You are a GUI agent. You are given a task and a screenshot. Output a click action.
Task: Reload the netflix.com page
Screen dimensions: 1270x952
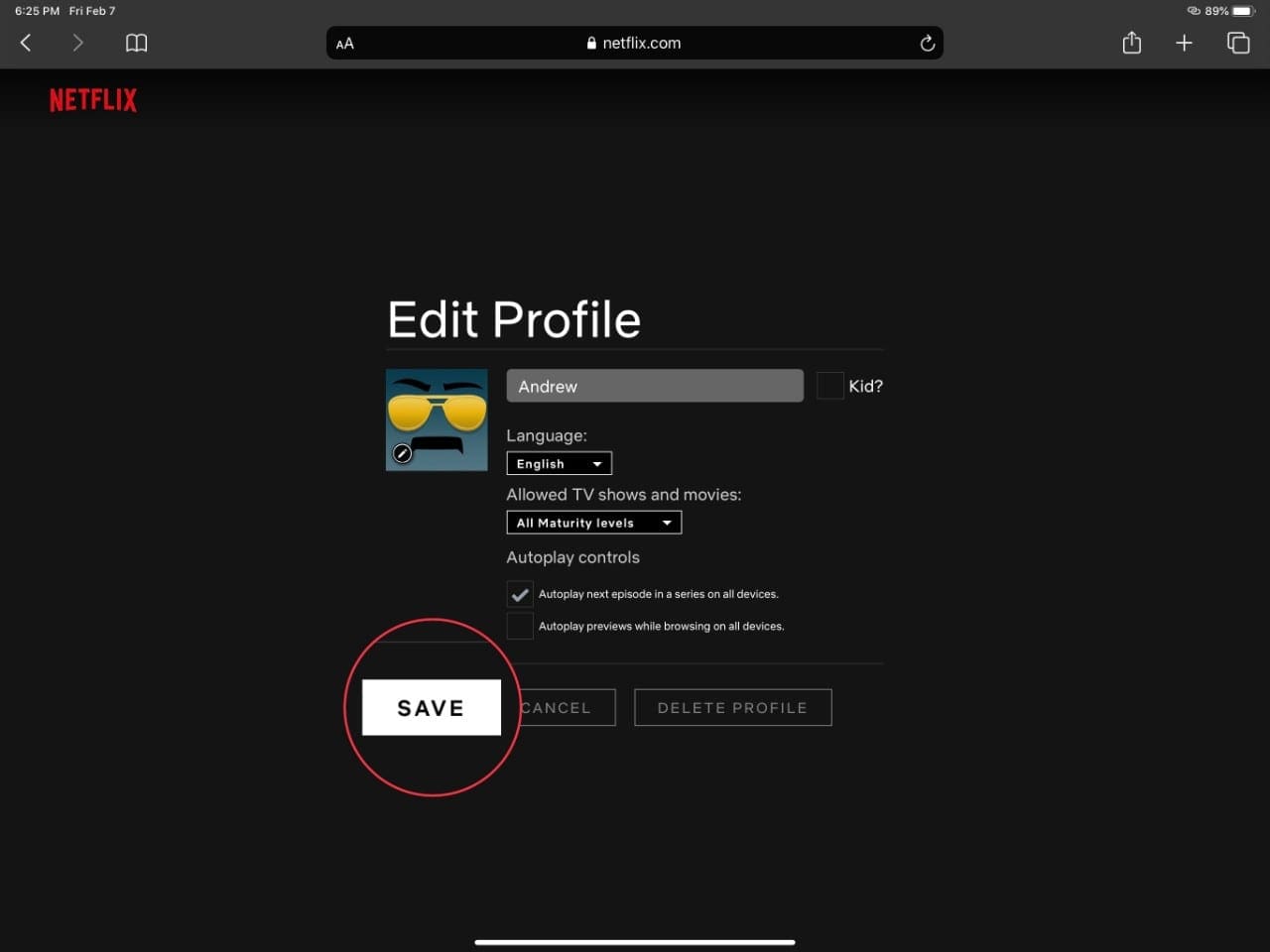(x=927, y=43)
